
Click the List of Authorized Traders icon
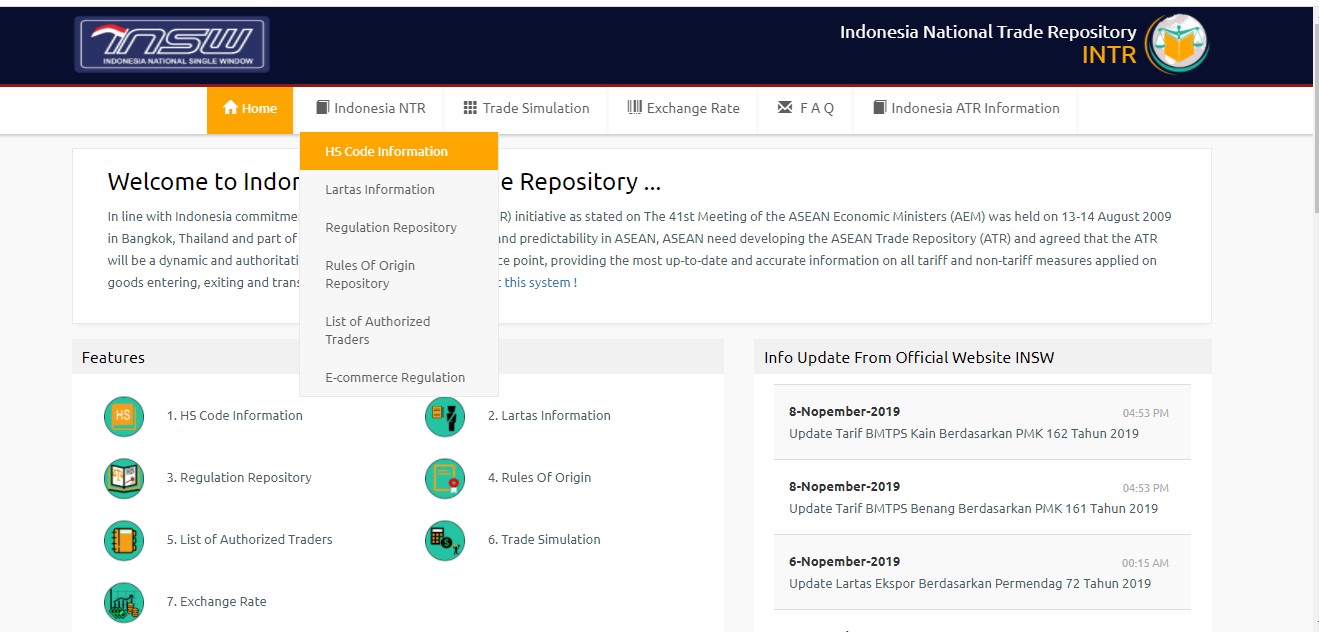pos(124,540)
